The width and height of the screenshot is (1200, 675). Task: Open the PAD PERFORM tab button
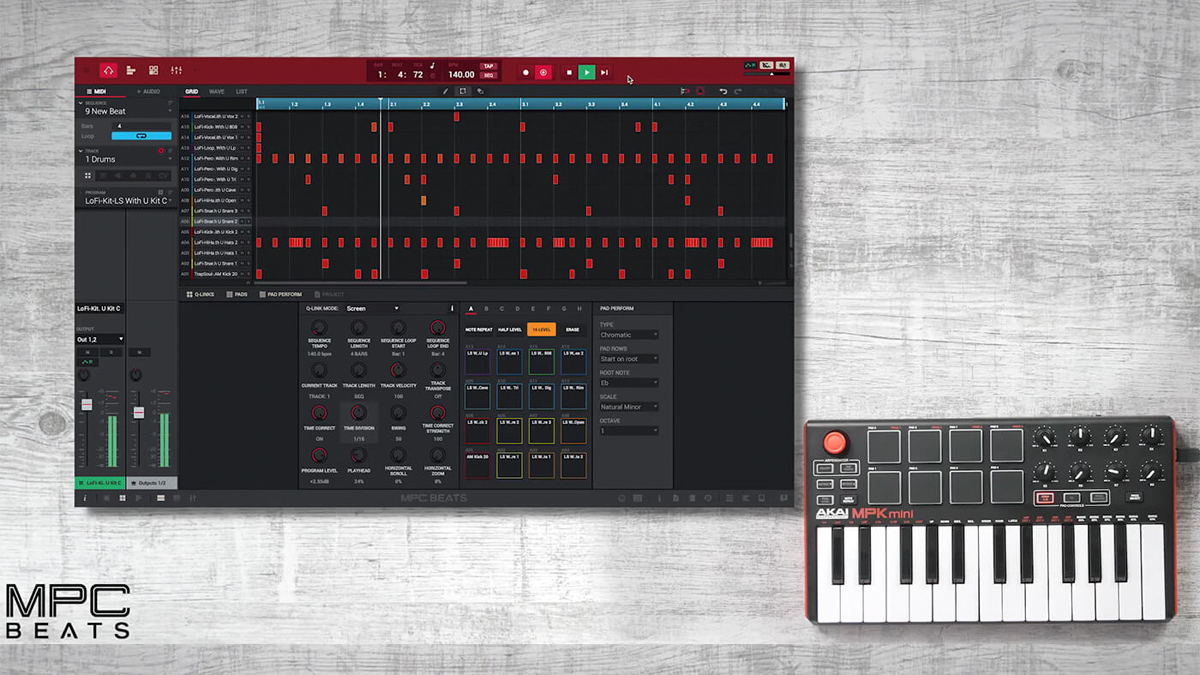pos(281,294)
